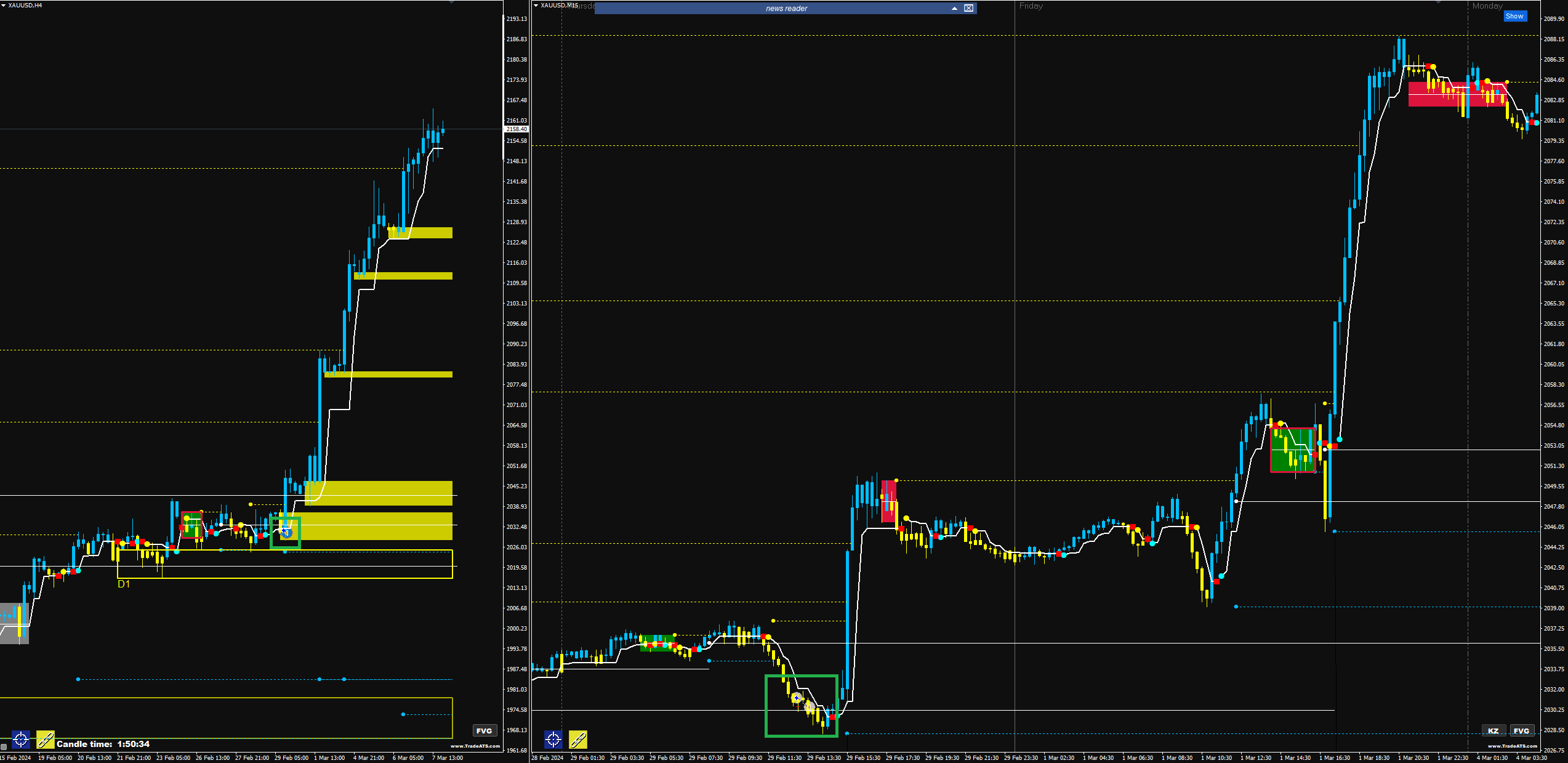Toggle FVG button on the H4 chart

click(484, 730)
